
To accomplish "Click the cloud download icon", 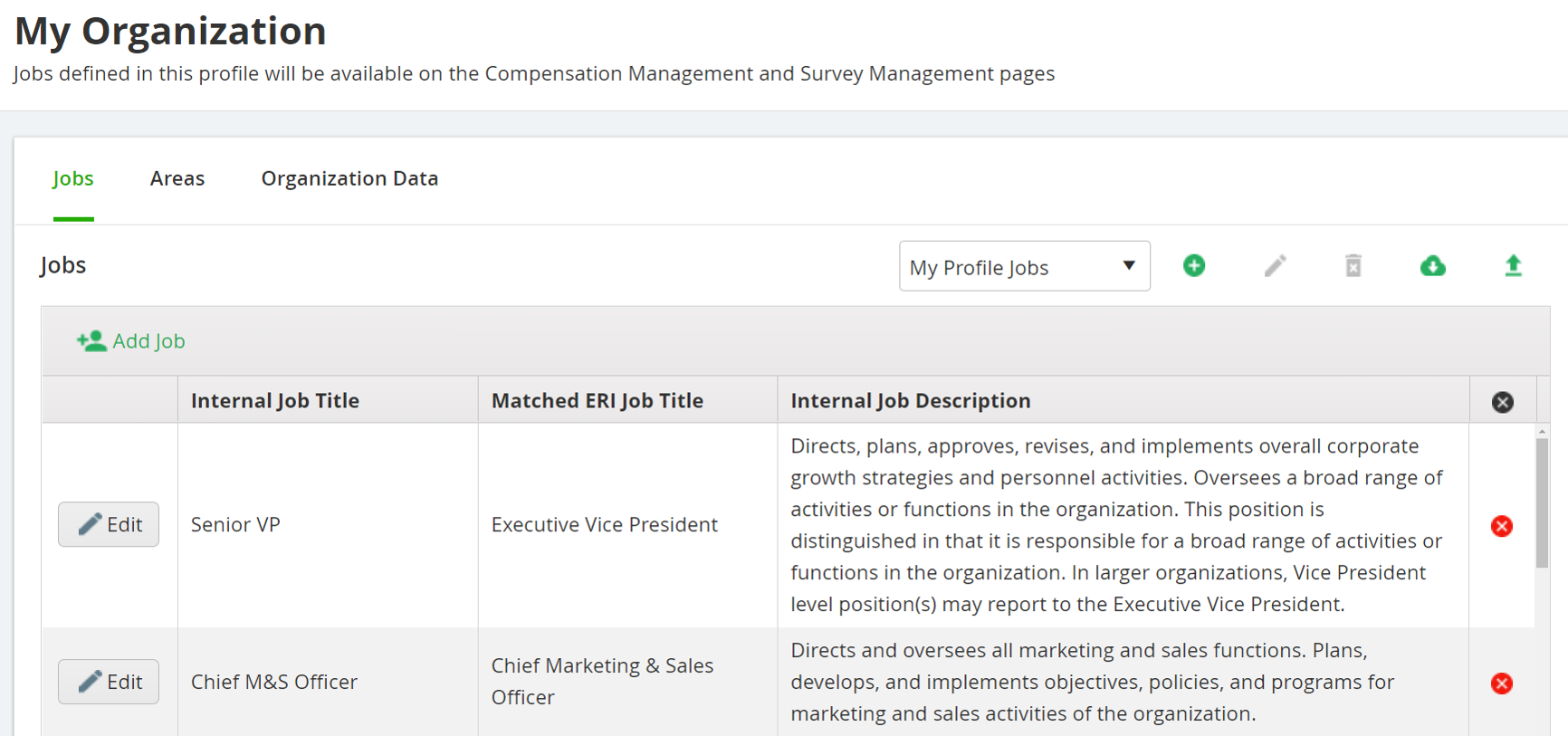I will 1433,265.
